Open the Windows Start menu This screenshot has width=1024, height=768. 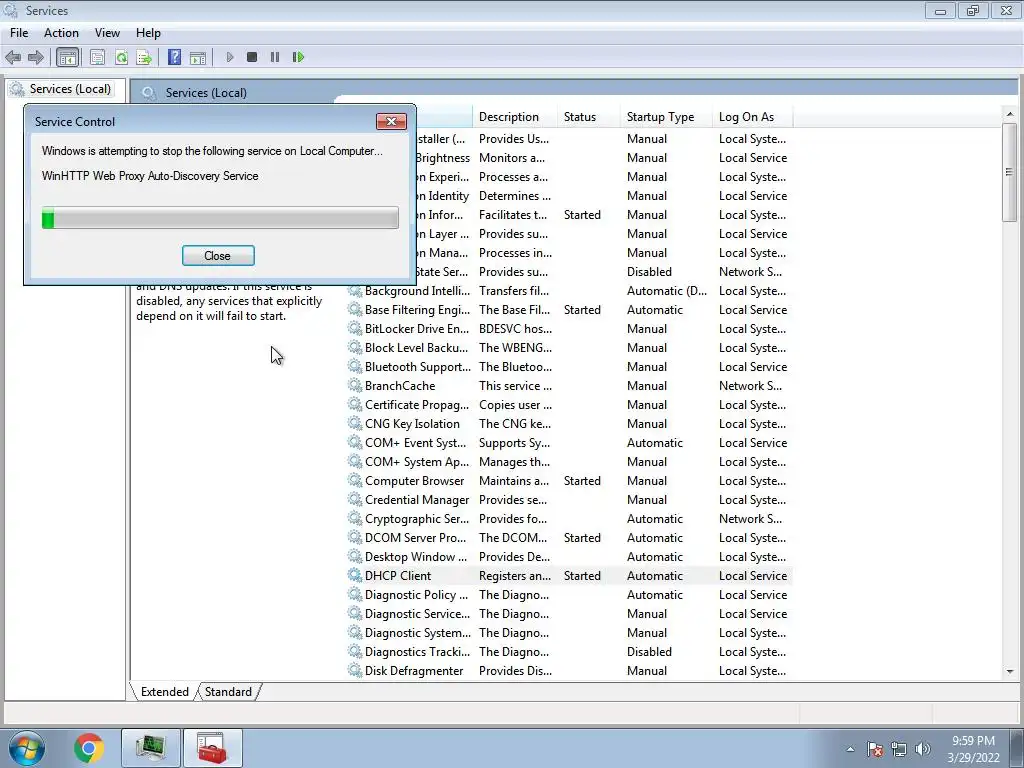click(27, 748)
